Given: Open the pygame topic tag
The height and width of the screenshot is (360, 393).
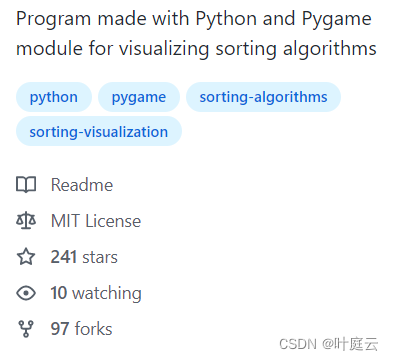Looking at the screenshot, I should [139, 97].
